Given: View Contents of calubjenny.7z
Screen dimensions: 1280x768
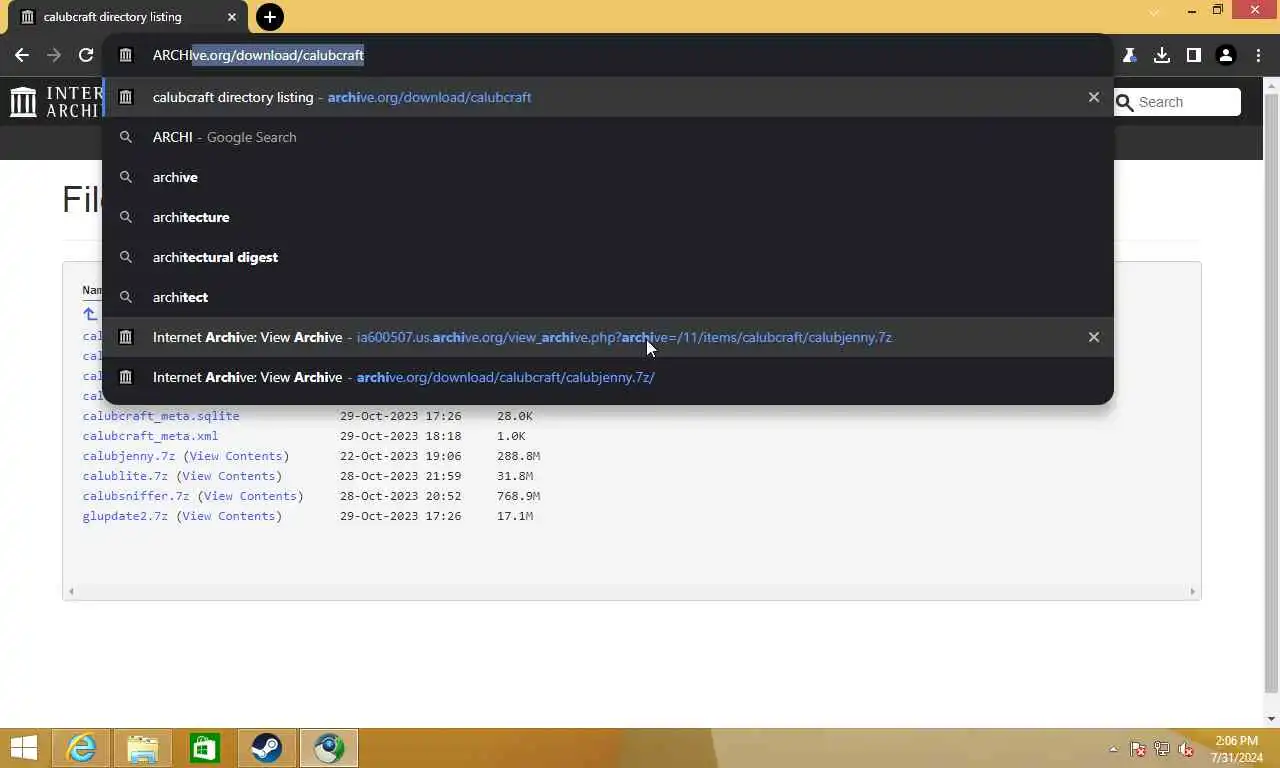Looking at the screenshot, I should tap(236, 456).
